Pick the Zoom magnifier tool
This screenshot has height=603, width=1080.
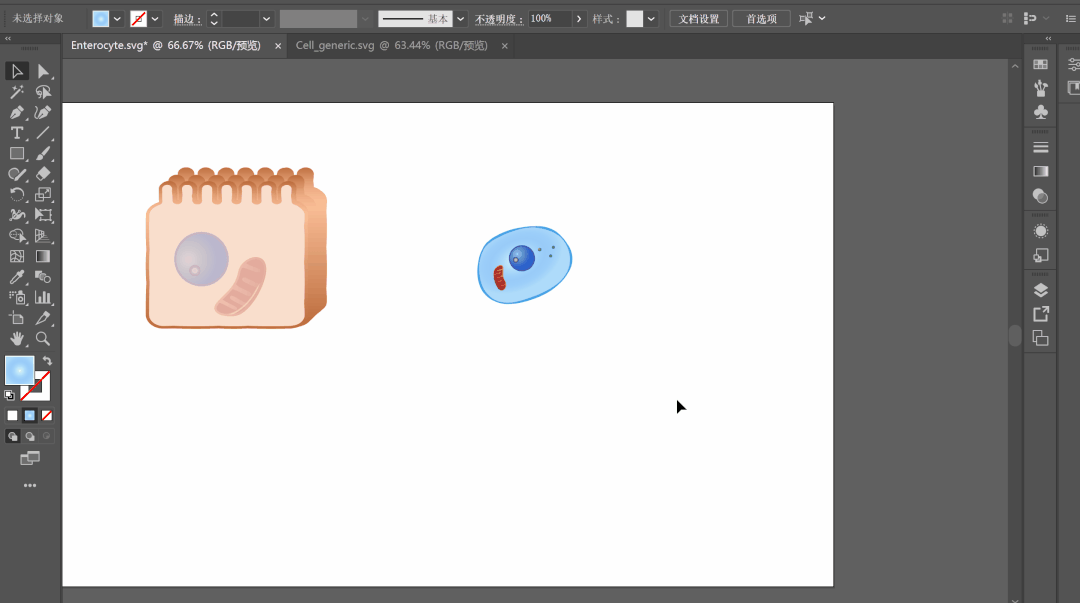43,339
